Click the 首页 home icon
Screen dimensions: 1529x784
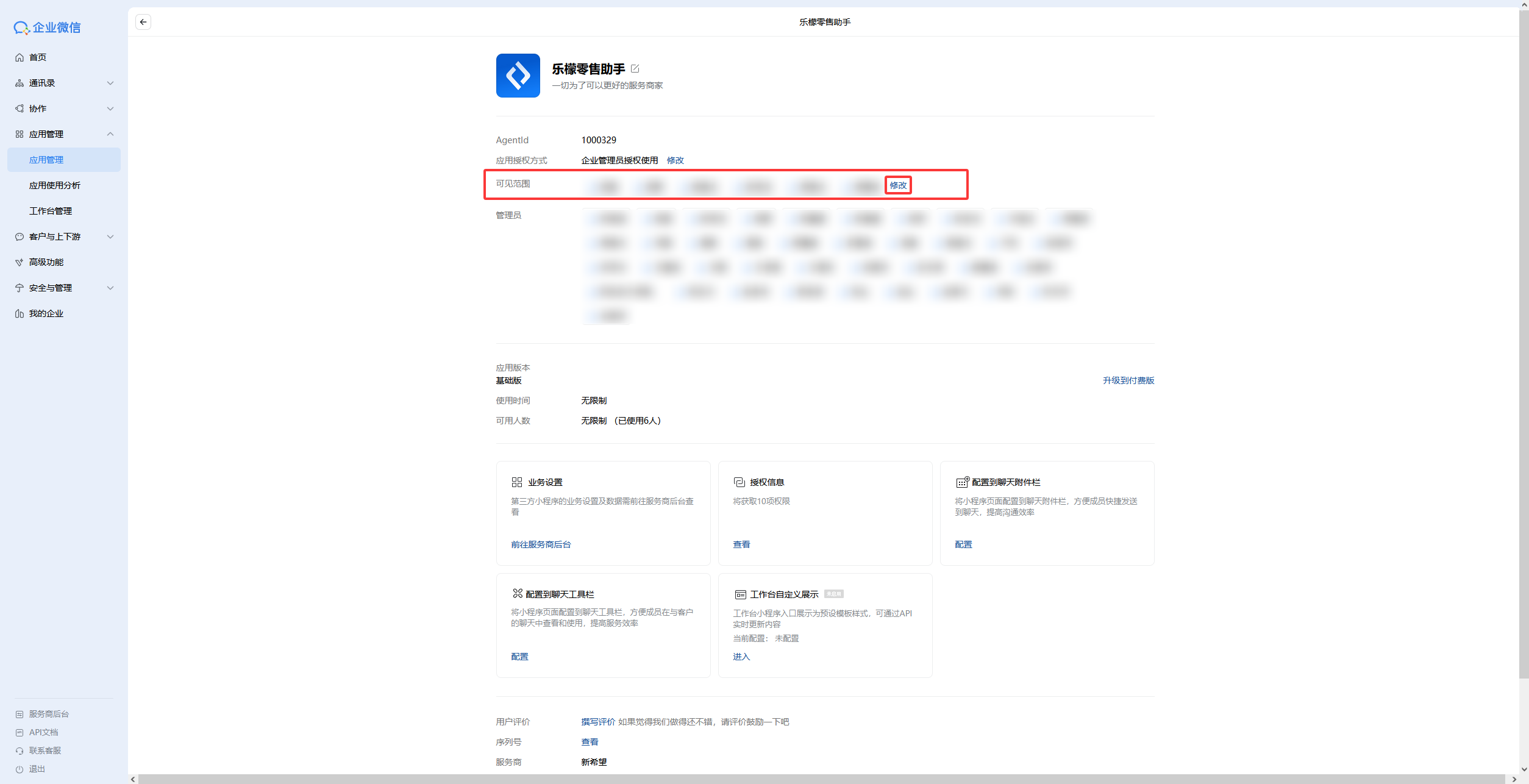[x=20, y=57]
